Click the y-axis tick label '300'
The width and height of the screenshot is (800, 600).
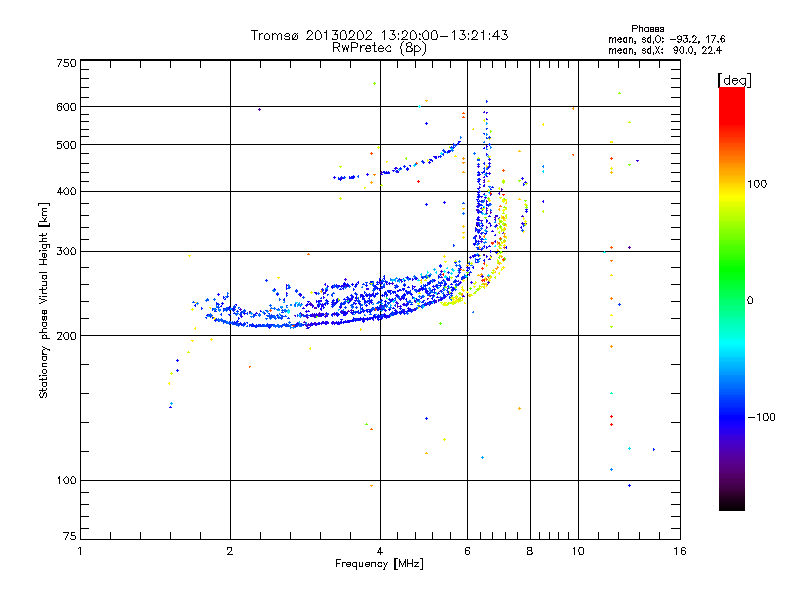pyautogui.click(x=67, y=252)
